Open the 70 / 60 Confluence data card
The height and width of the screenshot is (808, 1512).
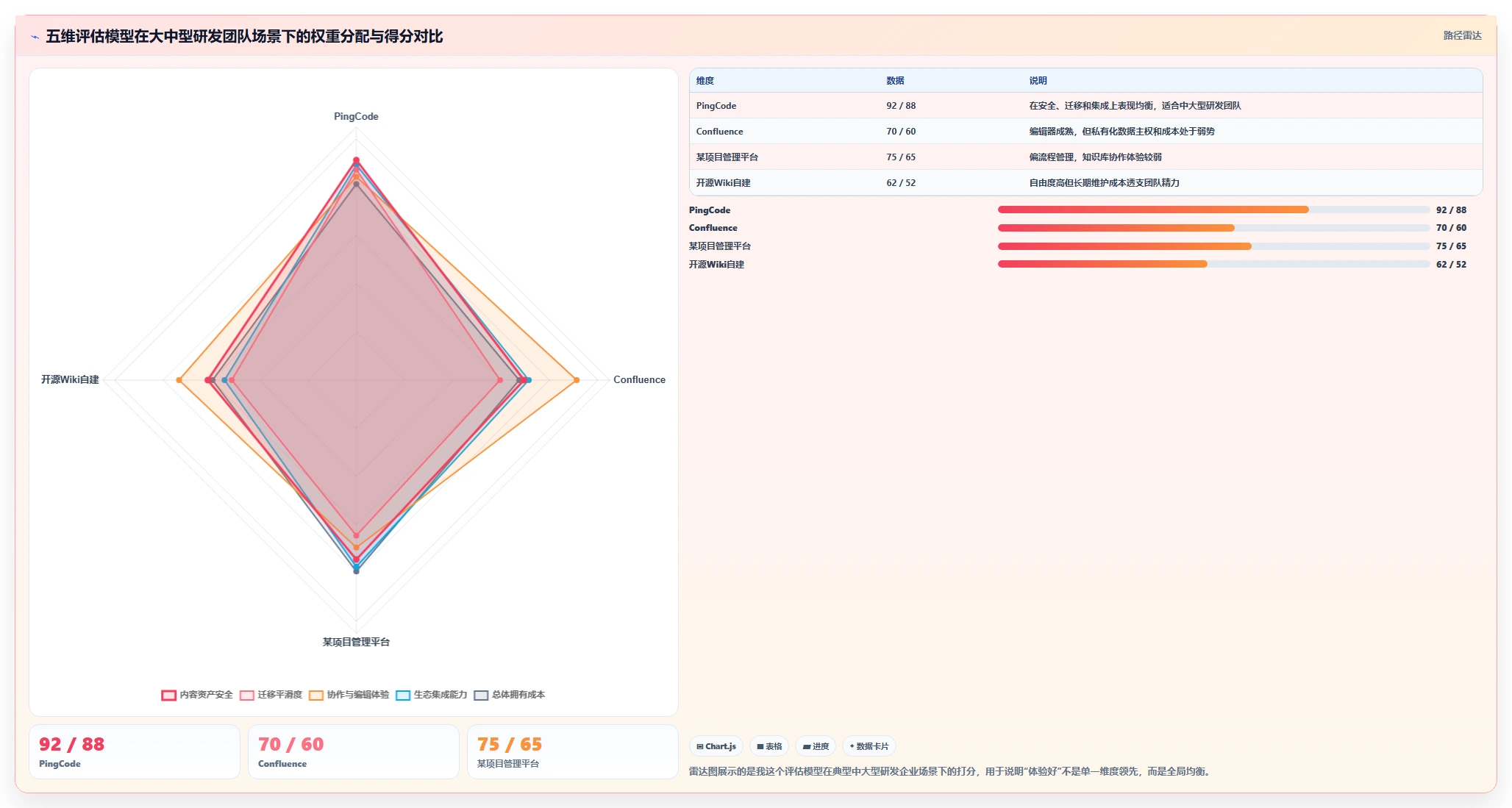tap(354, 751)
